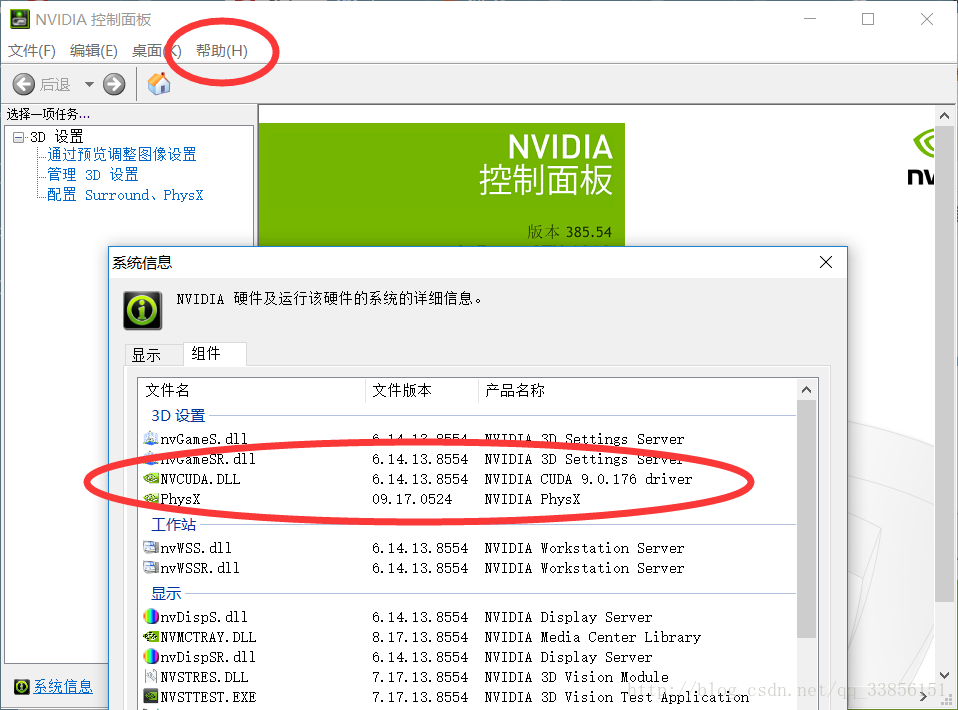Maximize the NVIDIA 控制面板 window

coord(868,19)
